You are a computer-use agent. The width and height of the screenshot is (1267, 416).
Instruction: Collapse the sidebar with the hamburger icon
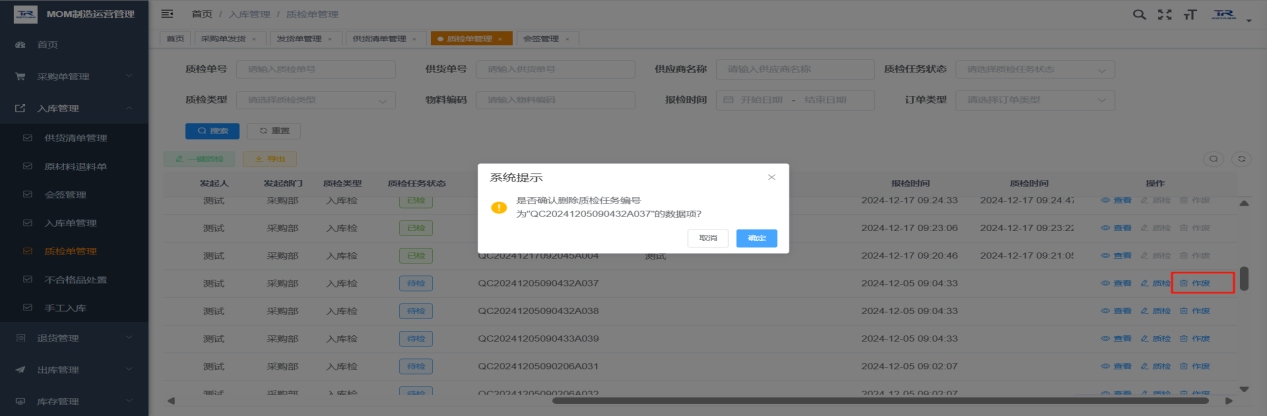[167, 13]
